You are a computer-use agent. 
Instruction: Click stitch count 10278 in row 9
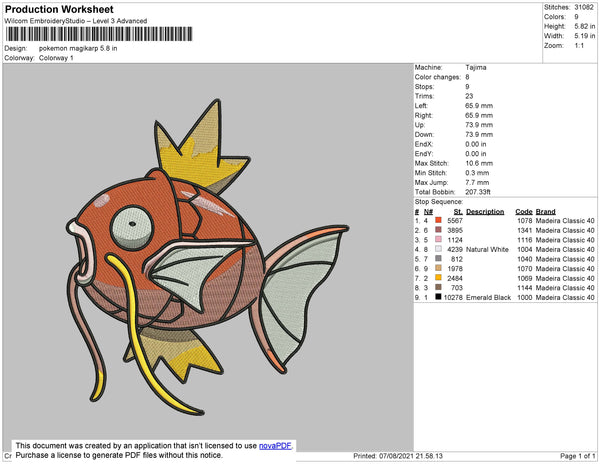[x=453, y=297]
